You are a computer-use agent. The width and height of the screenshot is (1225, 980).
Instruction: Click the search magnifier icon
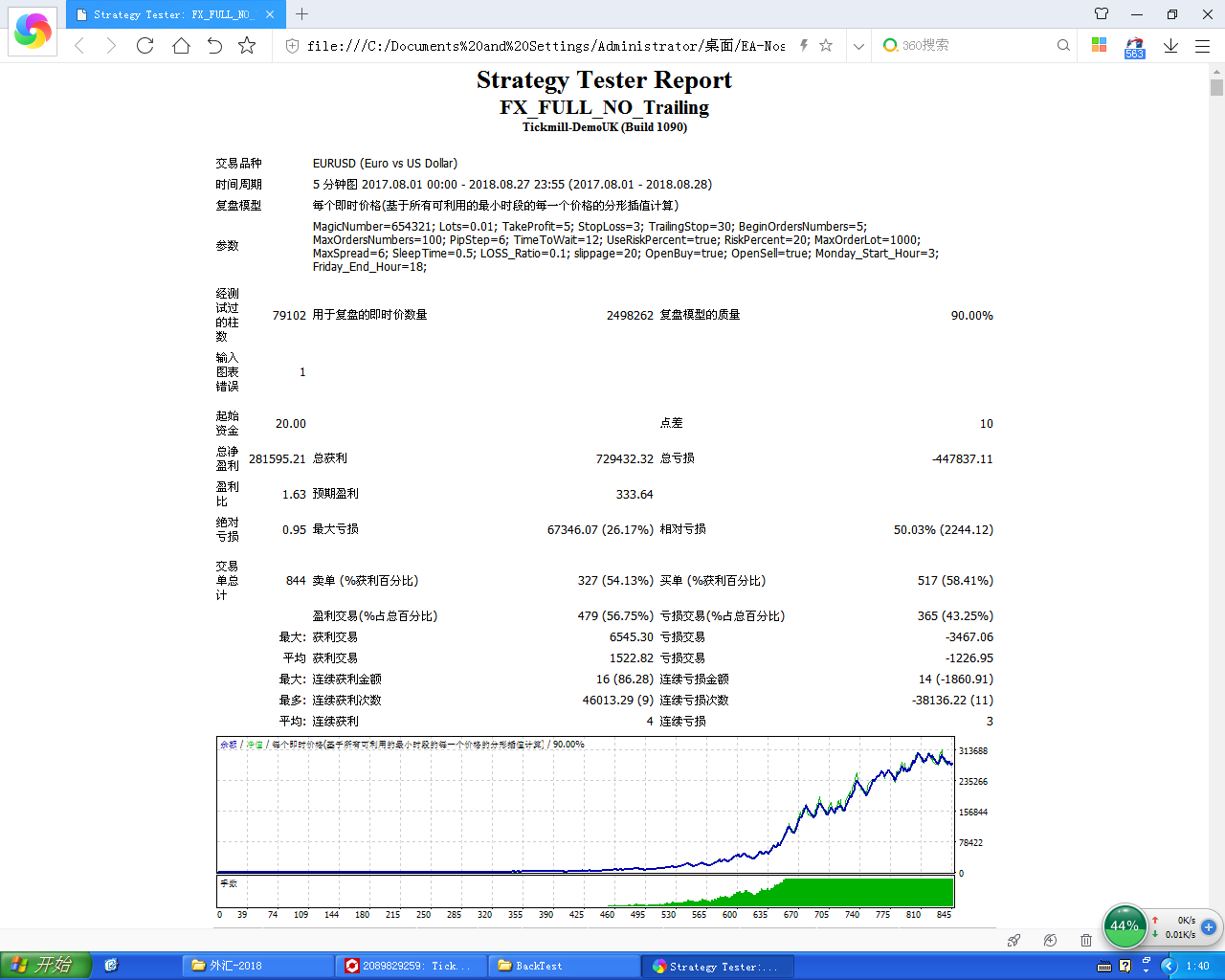1063,45
